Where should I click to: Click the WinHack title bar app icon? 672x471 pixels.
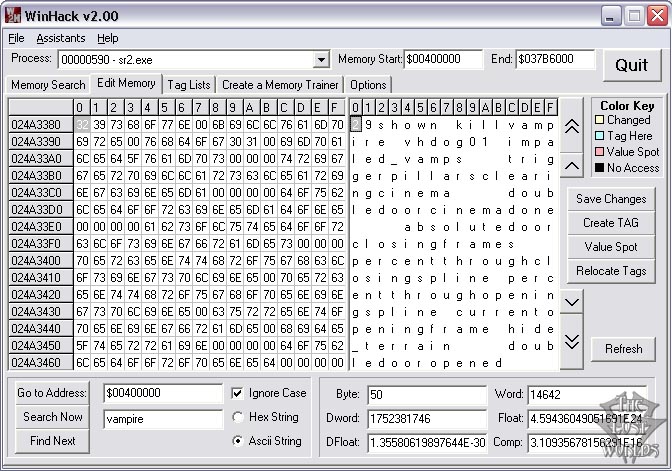pyautogui.click(x=13, y=16)
